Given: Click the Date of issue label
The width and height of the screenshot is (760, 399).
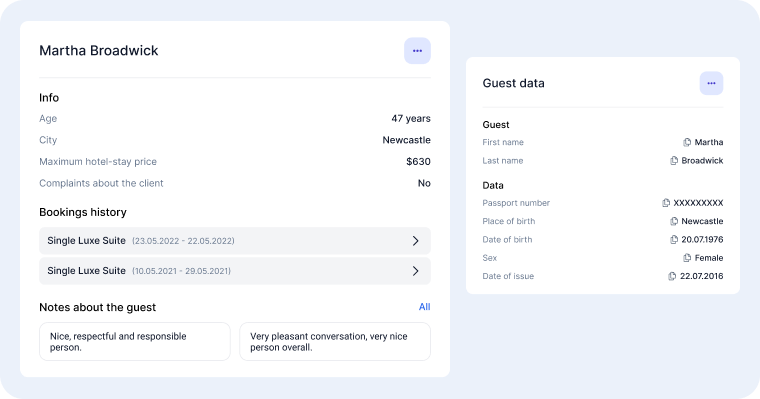Looking at the screenshot, I should [508, 276].
